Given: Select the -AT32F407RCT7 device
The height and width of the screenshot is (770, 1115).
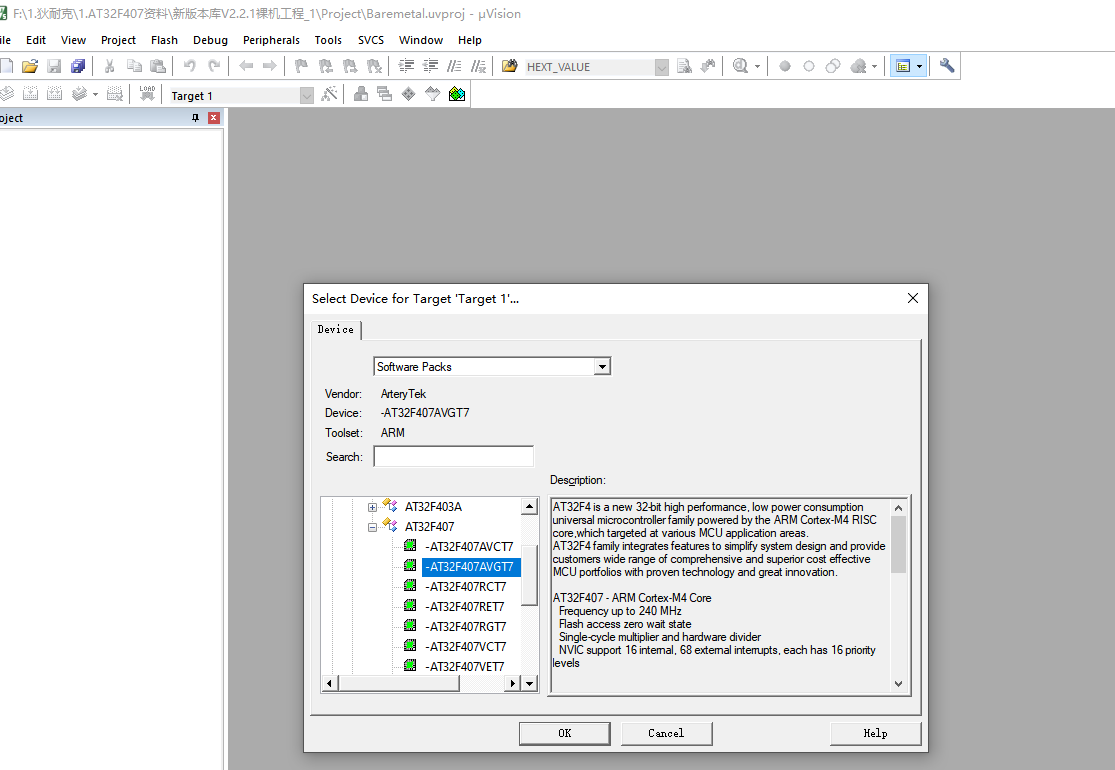Looking at the screenshot, I should [466, 587].
